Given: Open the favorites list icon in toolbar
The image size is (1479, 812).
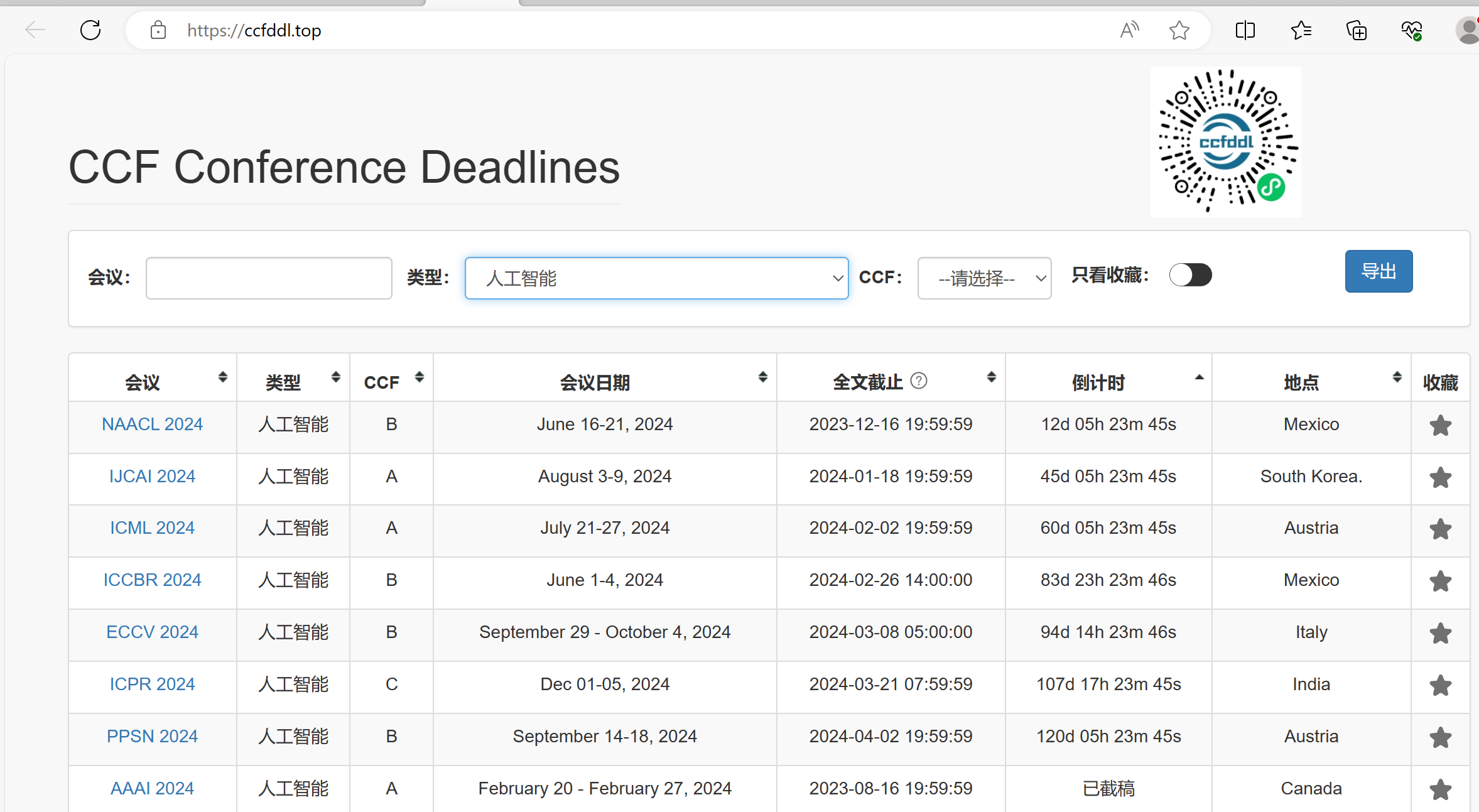Looking at the screenshot, I should tap(1301, 30).
